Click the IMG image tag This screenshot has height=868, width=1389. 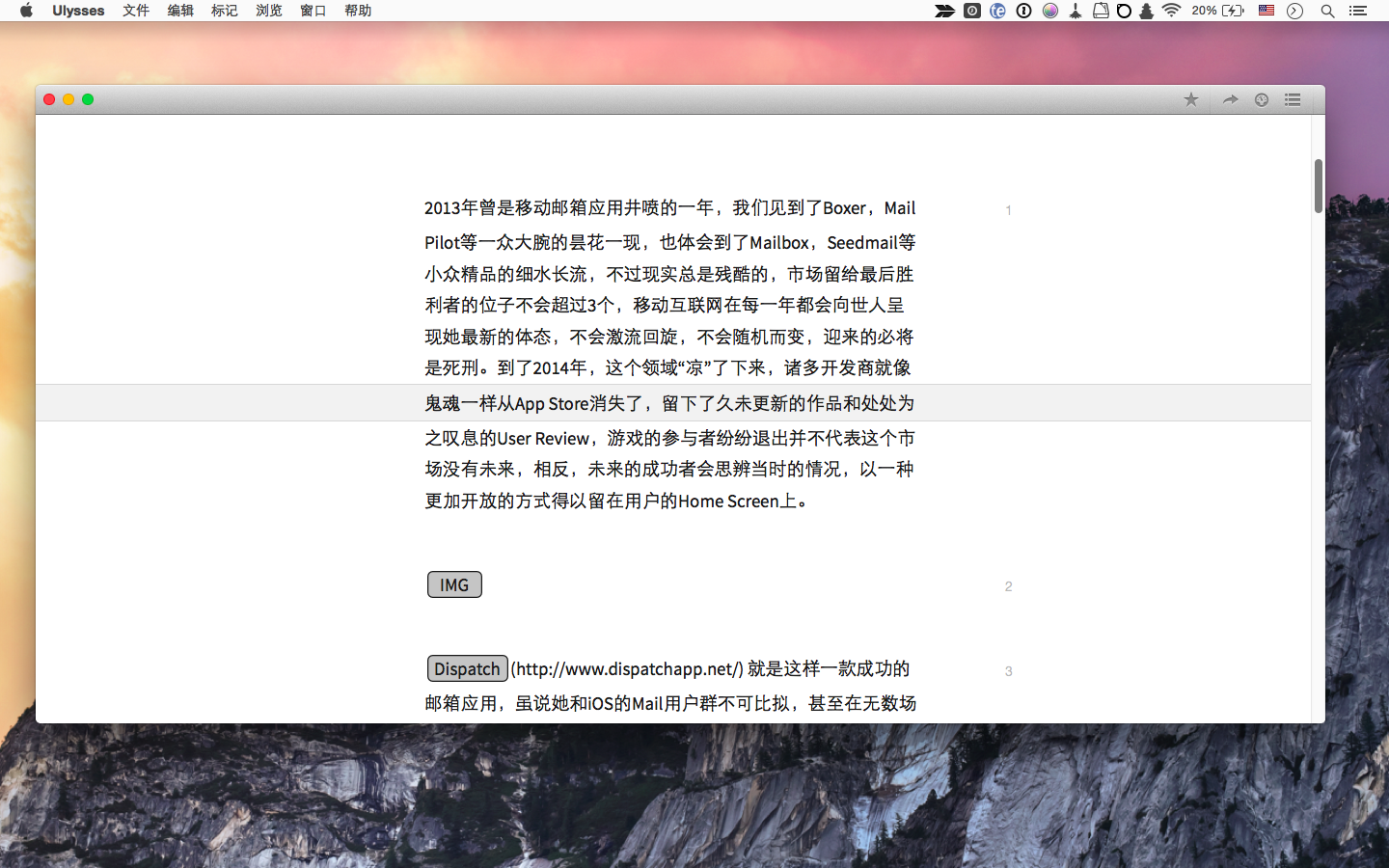454,584
